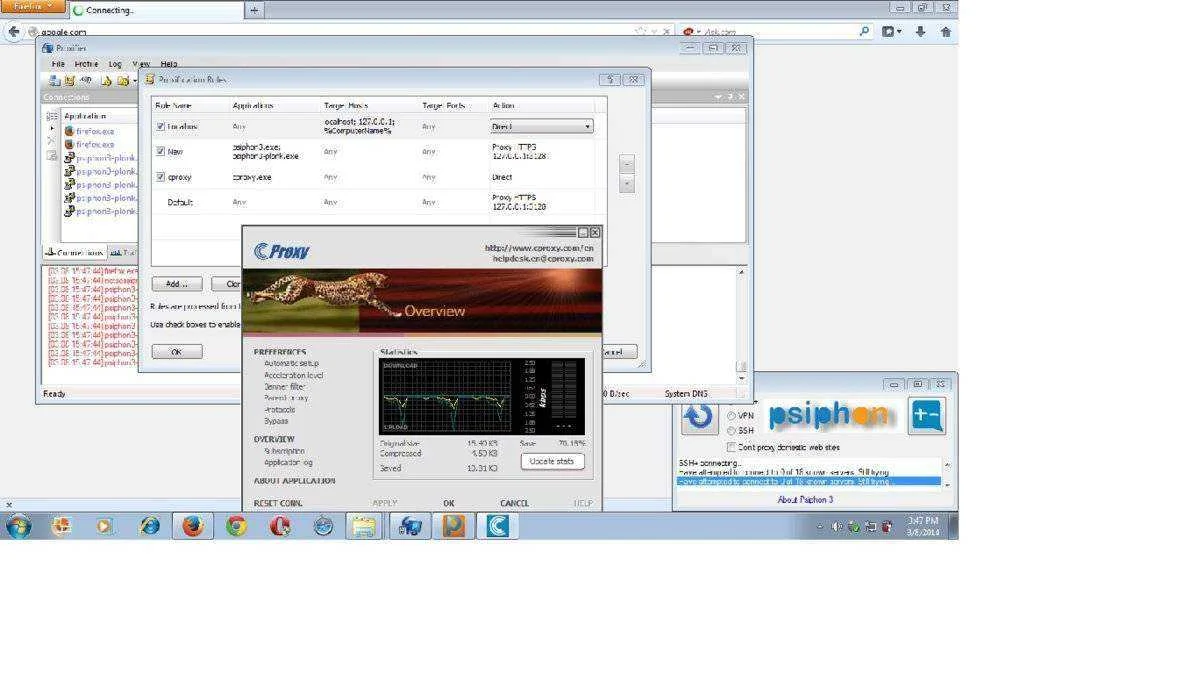
Task: Move rule down with arrow button
Action: coord(627,184)
